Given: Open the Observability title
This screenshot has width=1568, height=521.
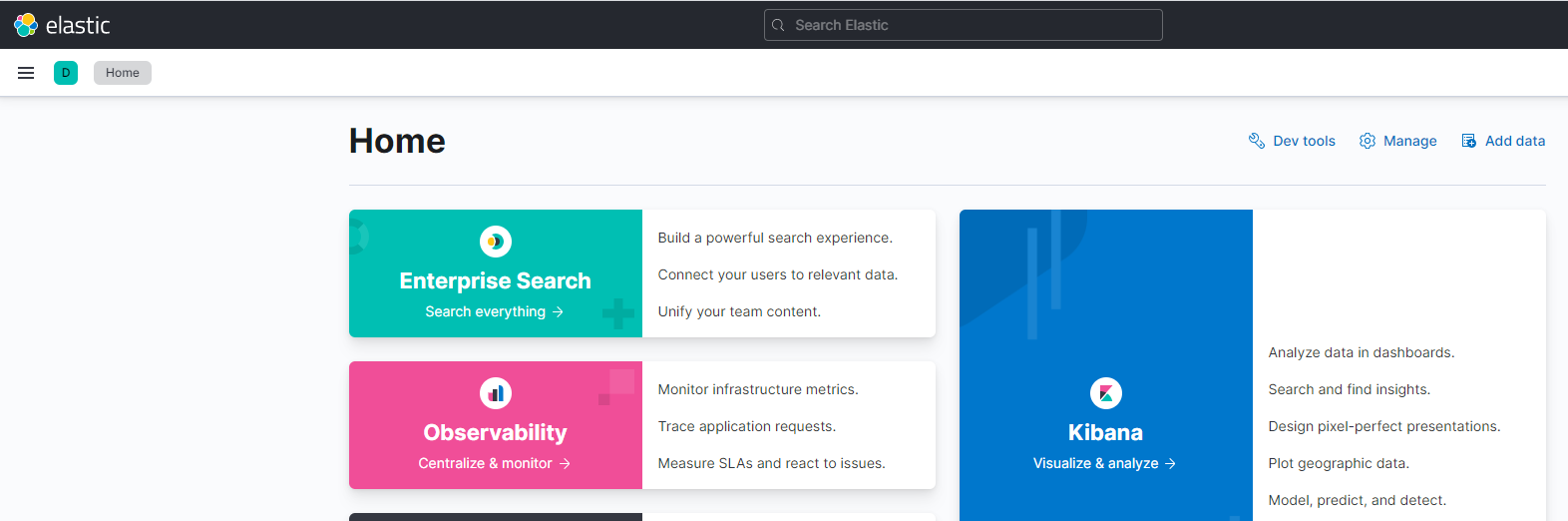Looking at the screenshot, I should [496, 433].
